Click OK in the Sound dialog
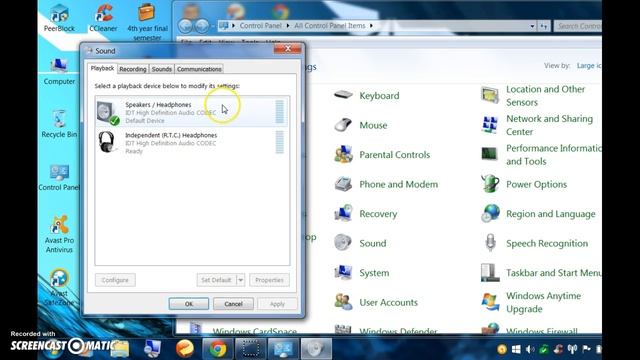Viewport: 640px width, 360px height. pyautogui.click(x=189, y=304)
